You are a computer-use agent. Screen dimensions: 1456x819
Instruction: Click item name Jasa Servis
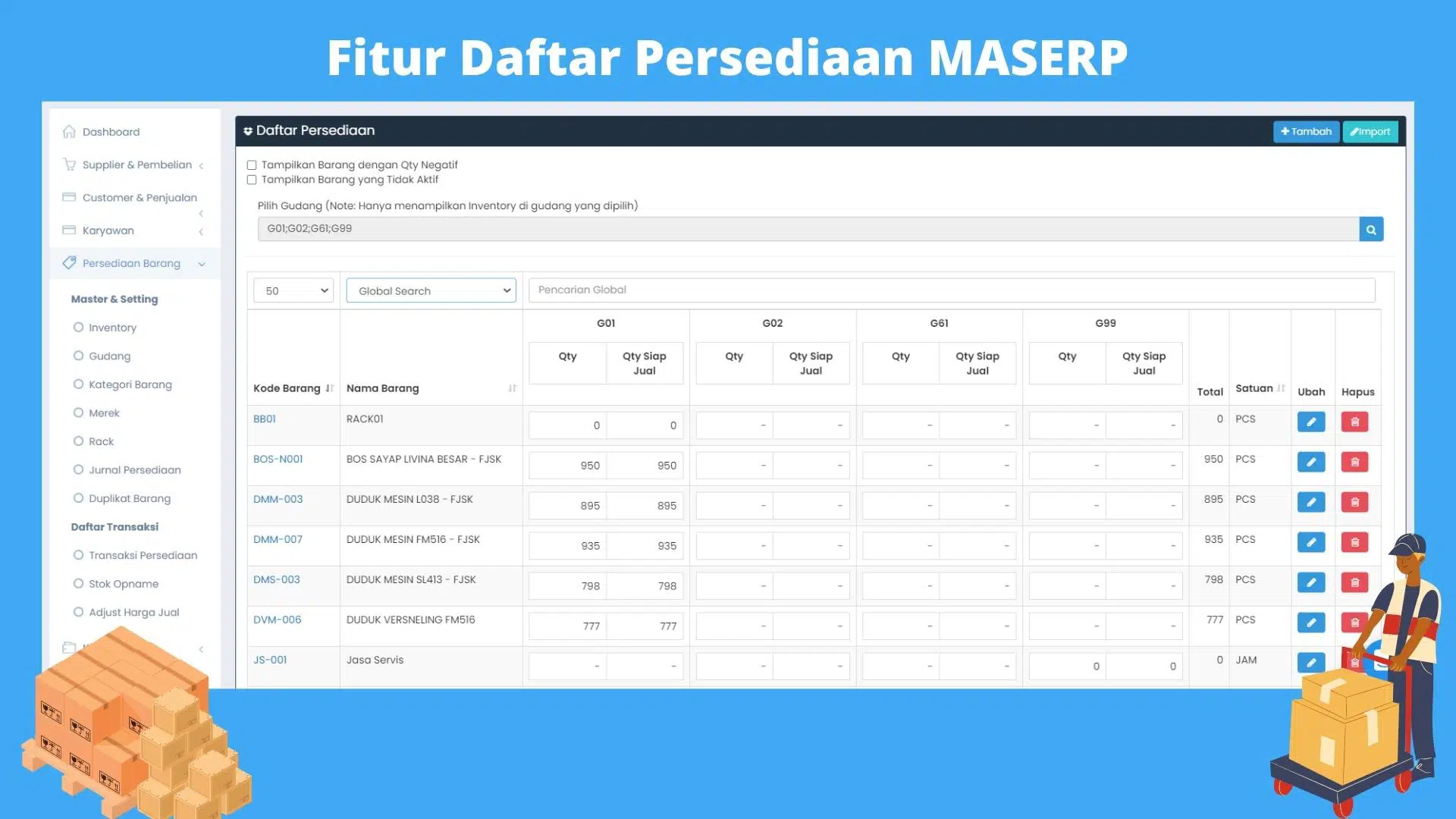[375, 660]
